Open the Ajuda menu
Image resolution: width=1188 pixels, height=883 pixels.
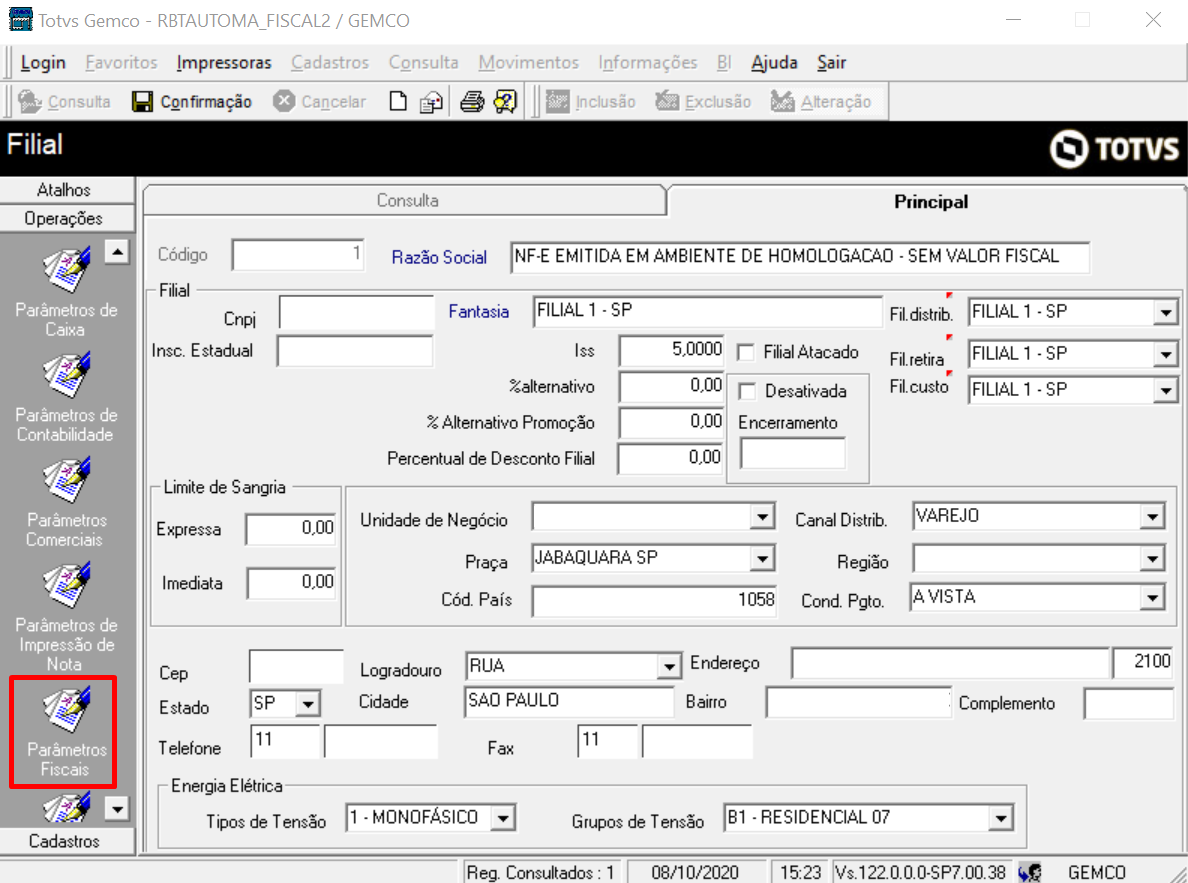pos(774,62)
